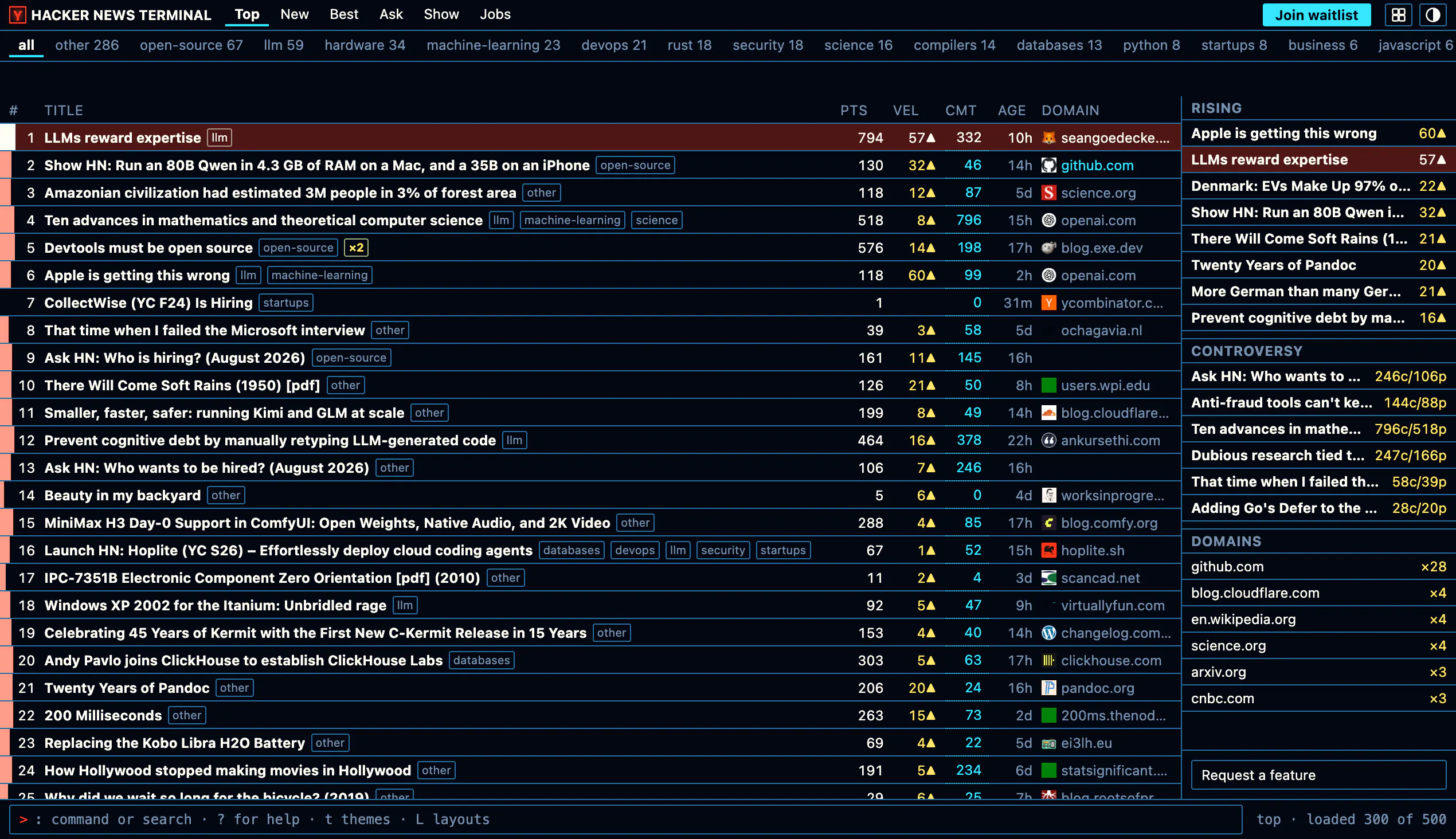Click the statsignificant green favicon
This screenshot has height=839, width=1456.
pyautogui.click(x=1048, y=771)
